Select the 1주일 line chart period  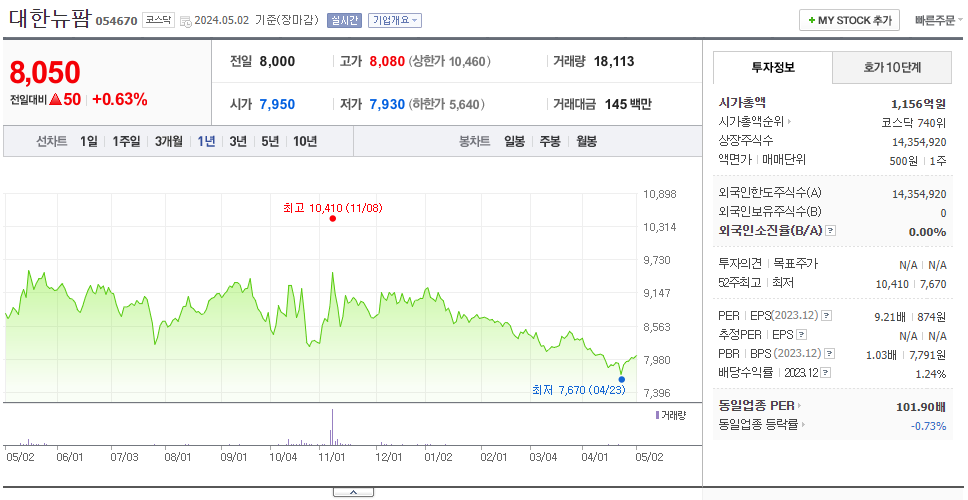coord(126,141)
